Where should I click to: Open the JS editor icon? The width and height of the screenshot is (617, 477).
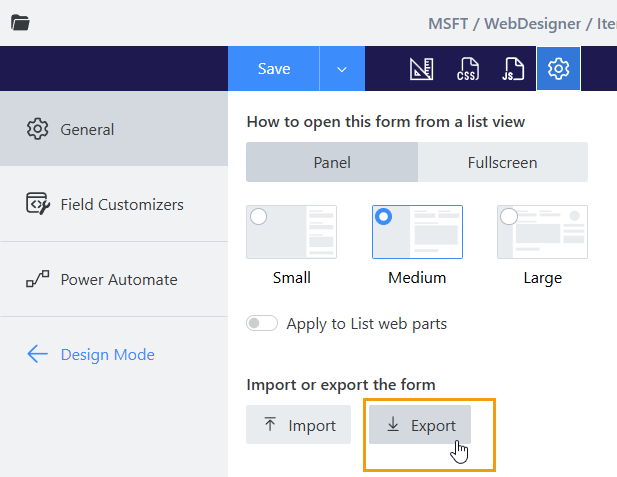coord(512,69)
